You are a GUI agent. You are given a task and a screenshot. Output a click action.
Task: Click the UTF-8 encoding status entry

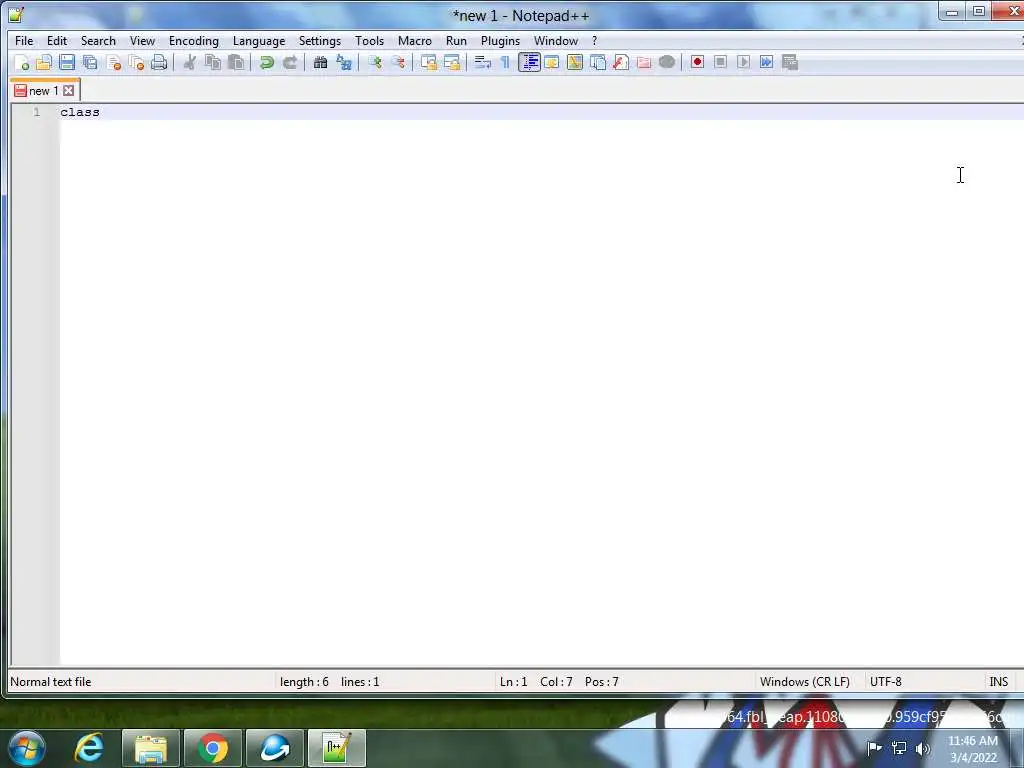[x=886, y=682]
